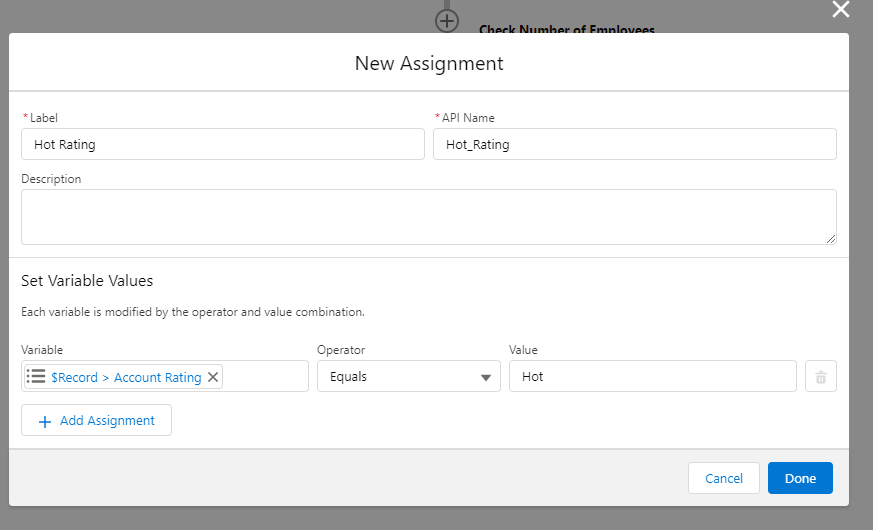The width and height of the screenshot is (873, 530).
Task: Select the Value field containing Hot
Action: click(x=652, y=377)
